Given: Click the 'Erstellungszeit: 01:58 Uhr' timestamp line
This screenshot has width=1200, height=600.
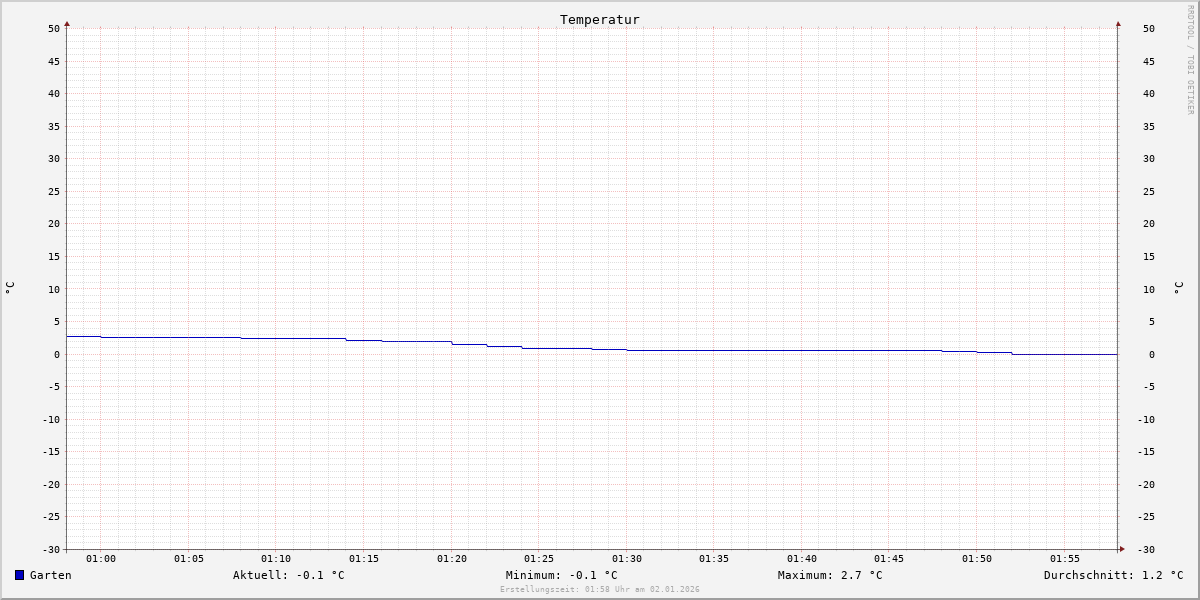Looking at the screenshot, I should 600,589.
